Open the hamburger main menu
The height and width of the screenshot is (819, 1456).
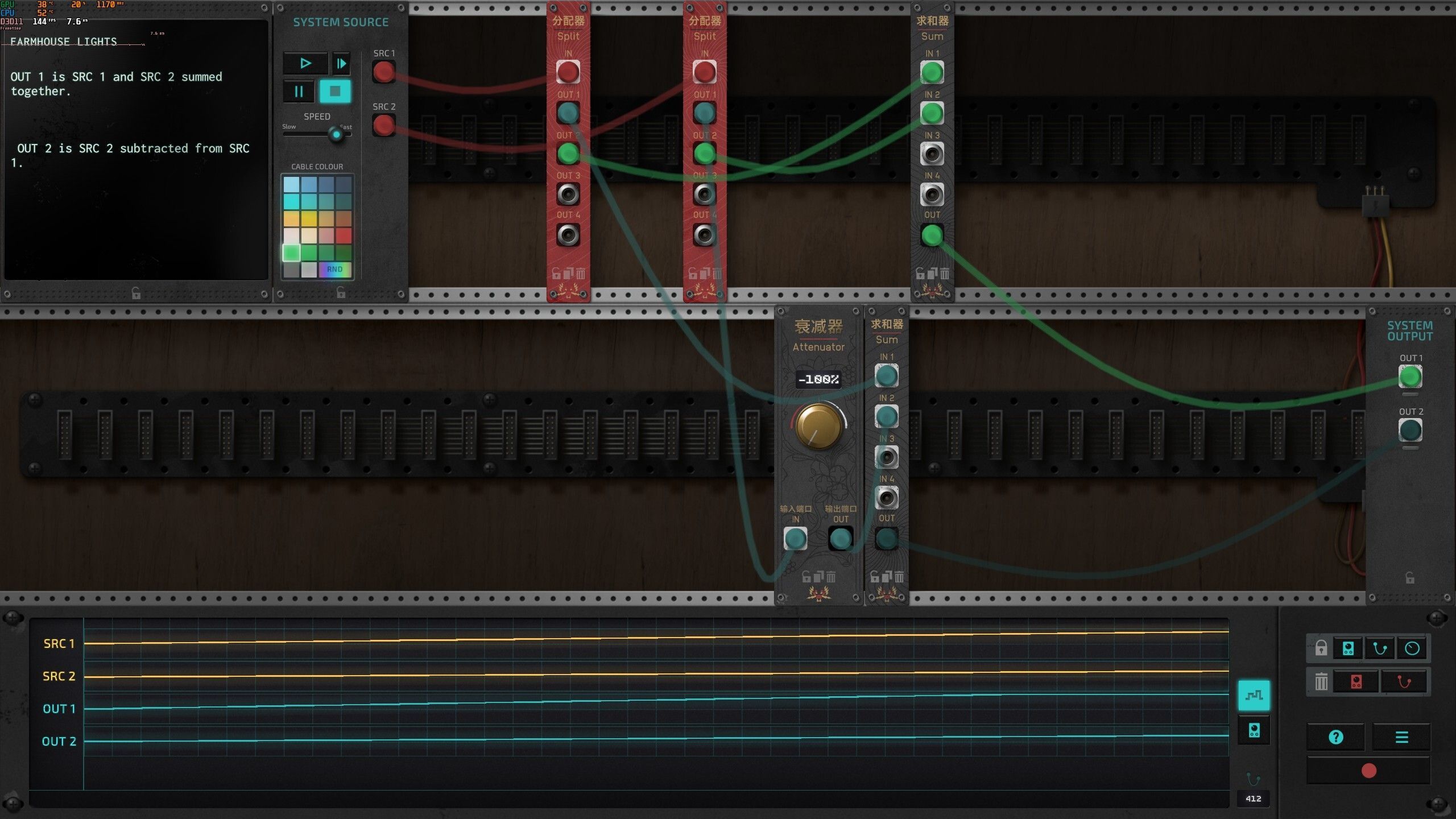[1401, 737]
